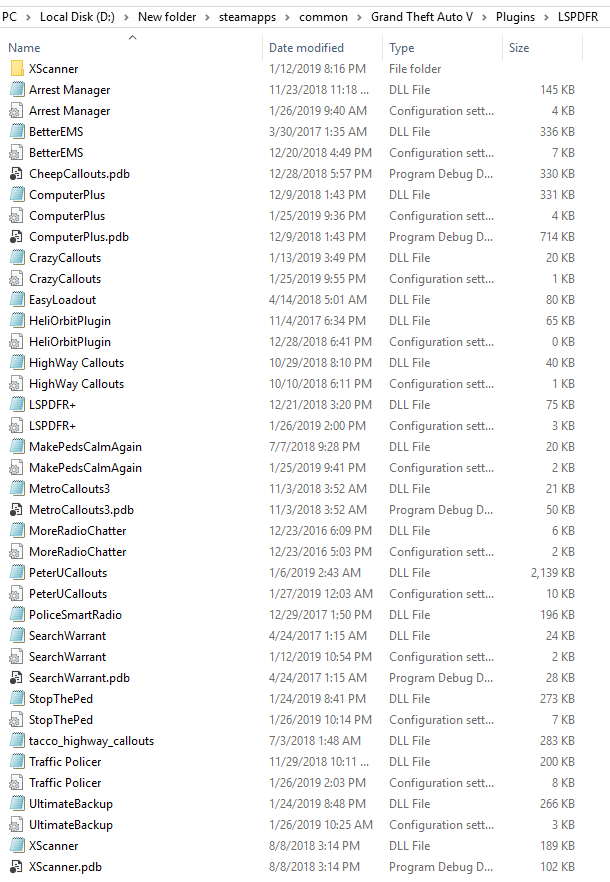Select the CrazyCallouts DLL file icon
Viewport: 610px width, 882px height.
(x=17, y=258)
